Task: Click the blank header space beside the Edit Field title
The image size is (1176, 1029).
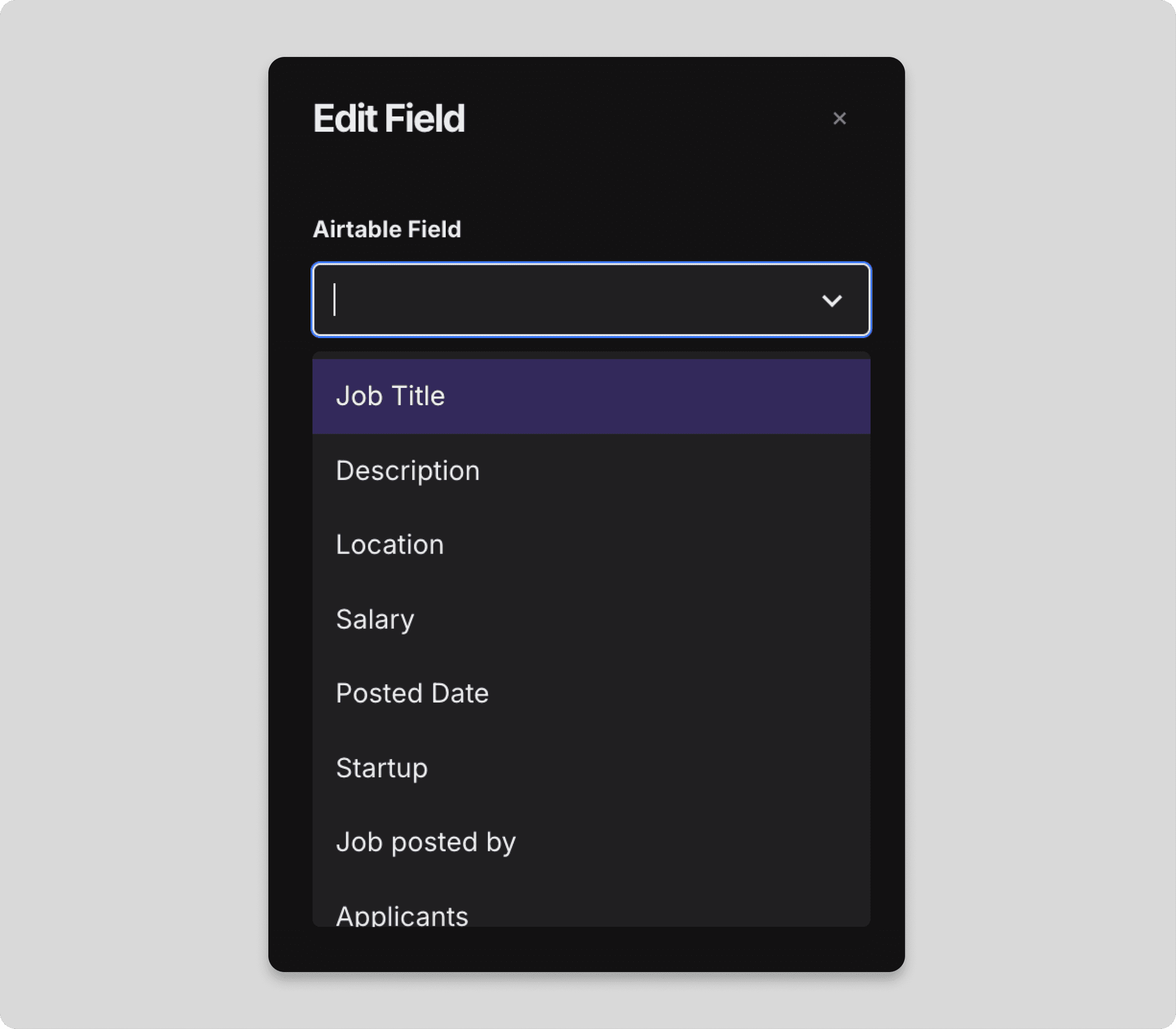Action: 643,118
